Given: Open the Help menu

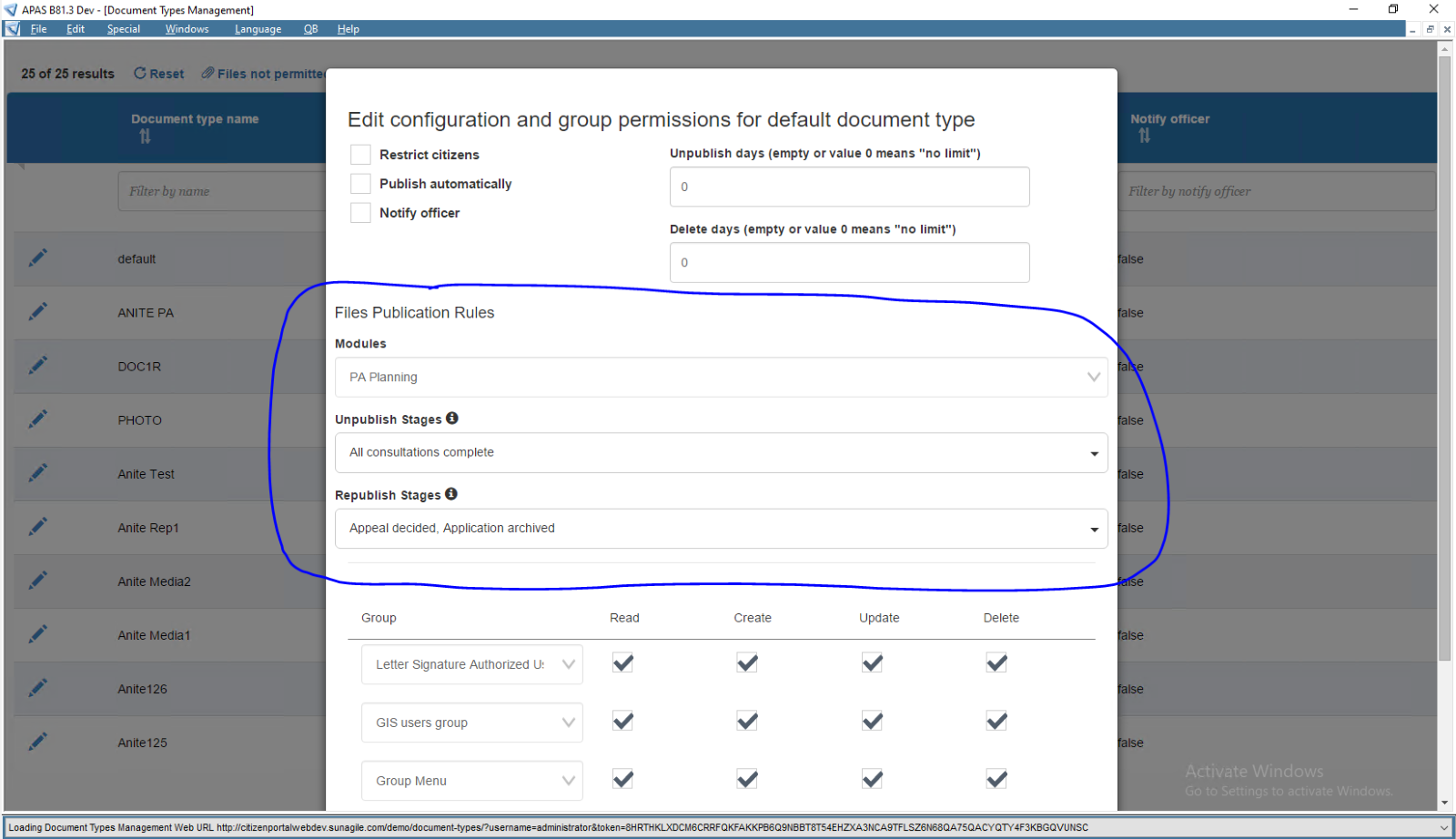Looking at the screenshot, I should [x=348, y=29].
